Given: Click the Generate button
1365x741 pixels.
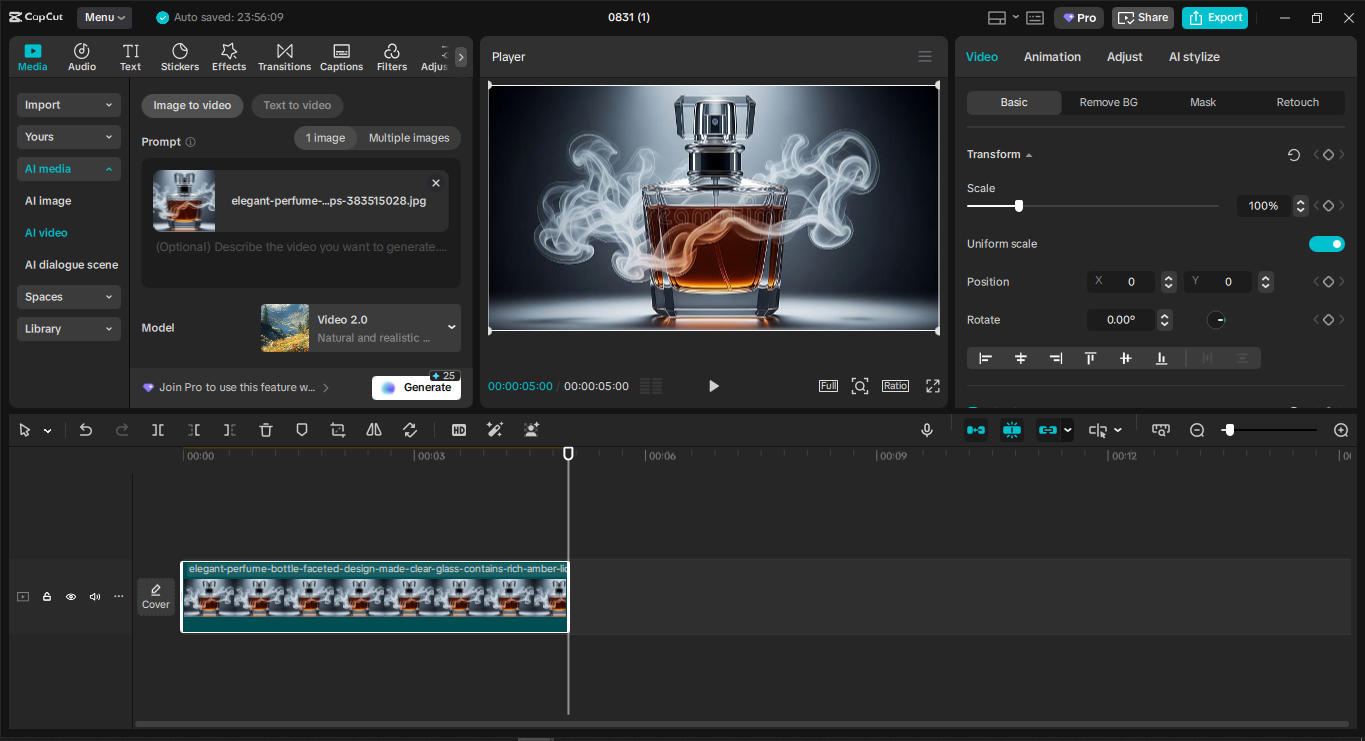Looking at the screenshot, I should [x=416, y=388].
